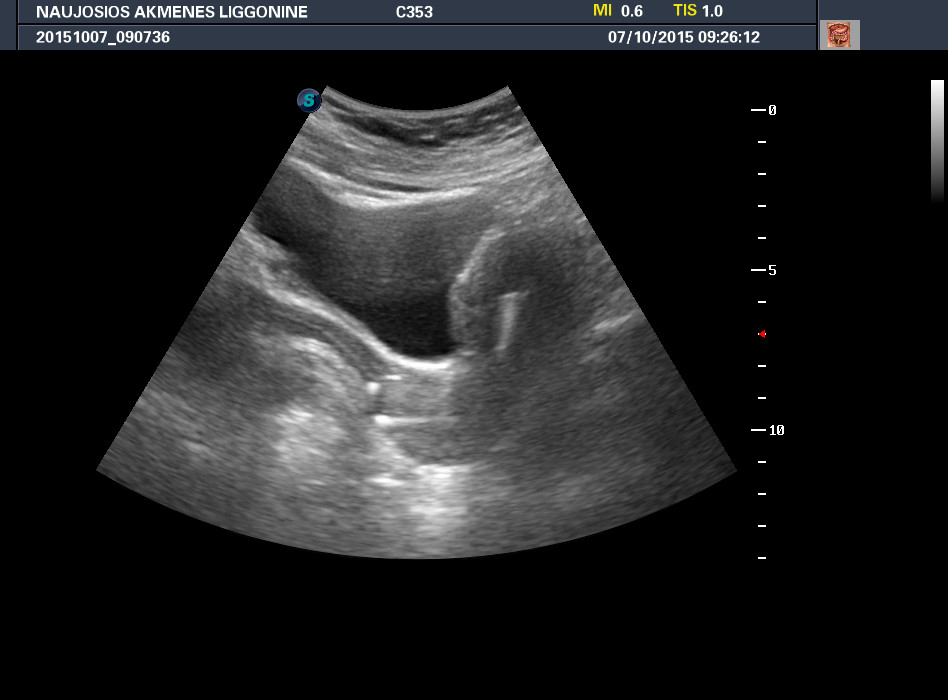The height and width of the screenshot is (700, 948).
Task: Click the hospital name NAUJOSIOS AKMENES LIGGONINE
Action: [172, 12]
